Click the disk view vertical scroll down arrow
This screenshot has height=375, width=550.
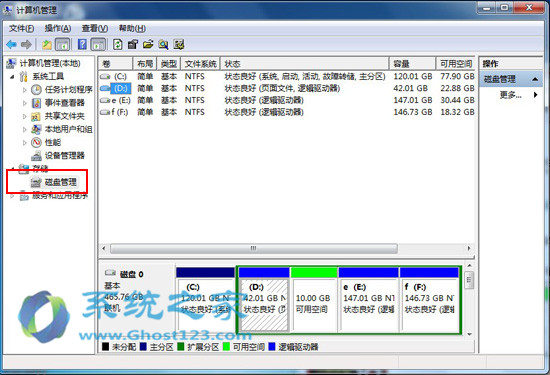pos(469,334)
